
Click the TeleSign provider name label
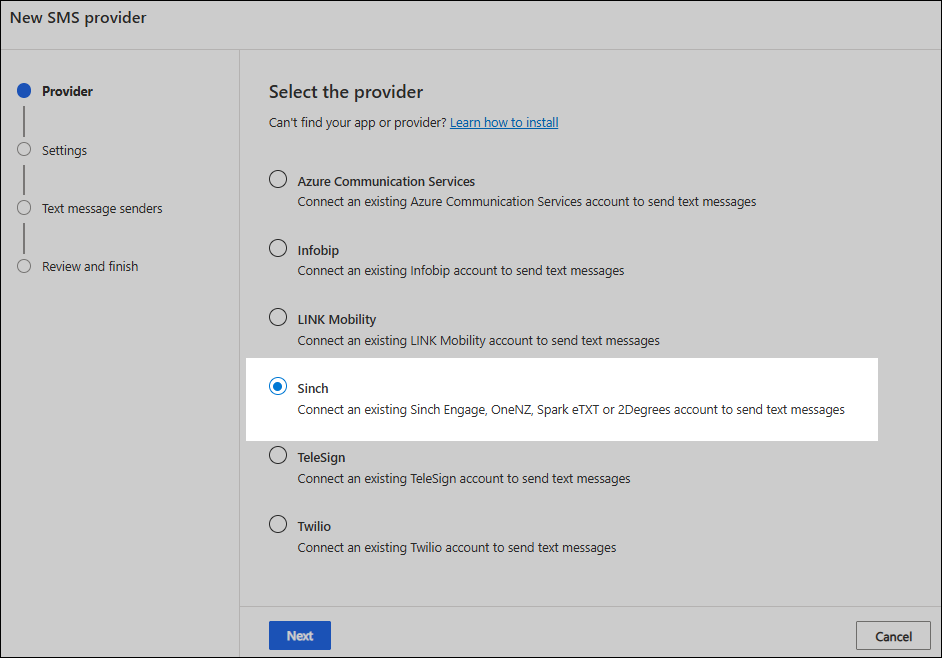(321, 458)
